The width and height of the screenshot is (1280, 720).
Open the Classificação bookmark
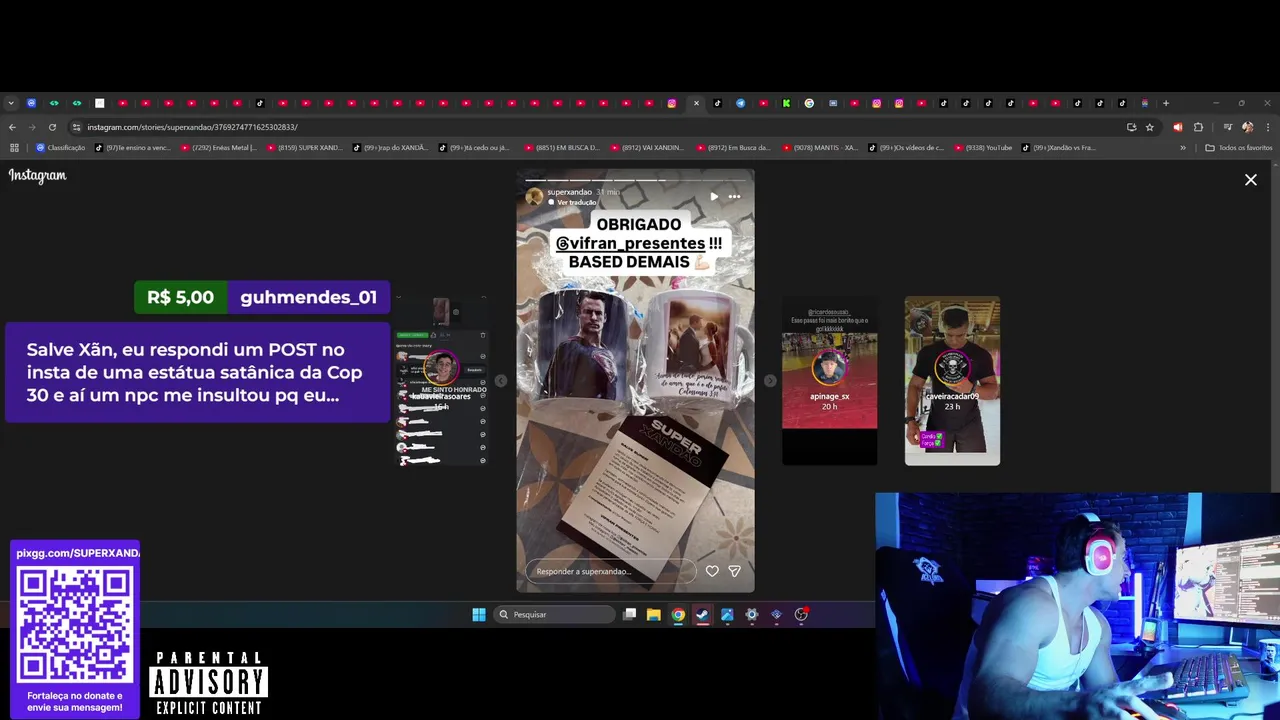[60, 148]
